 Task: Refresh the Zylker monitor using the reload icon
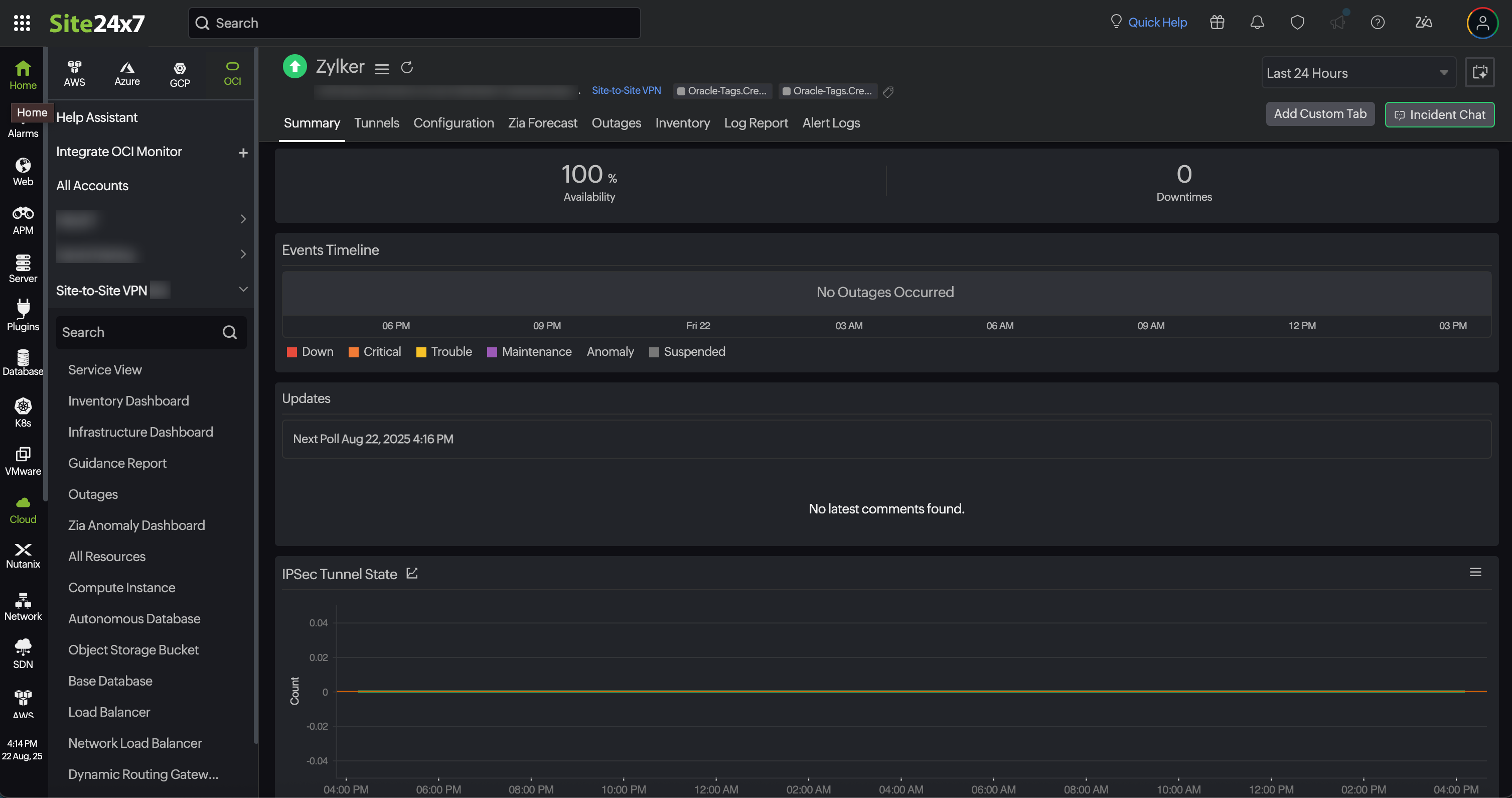pos(407,68)
